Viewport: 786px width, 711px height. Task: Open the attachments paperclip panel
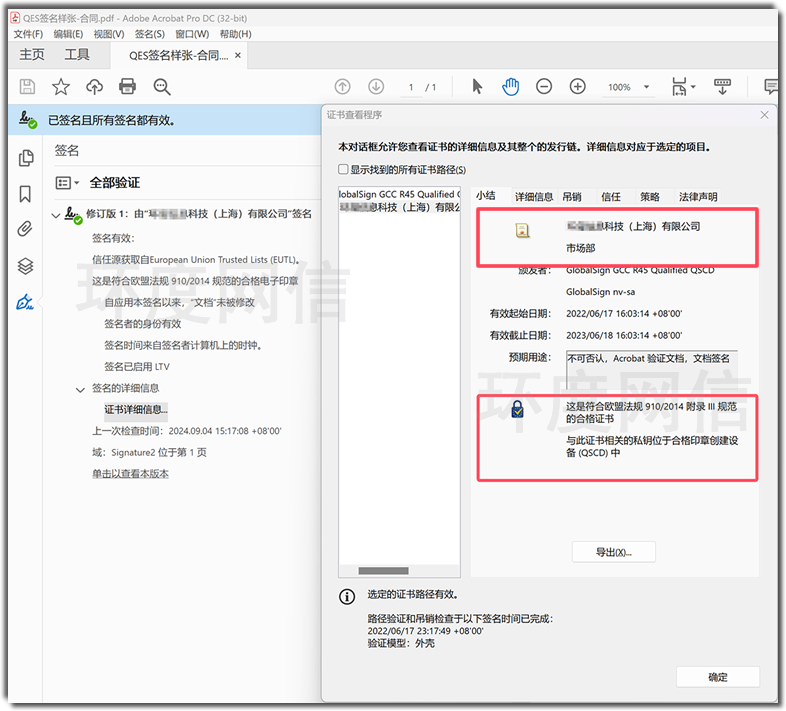(x=25, y=229)
